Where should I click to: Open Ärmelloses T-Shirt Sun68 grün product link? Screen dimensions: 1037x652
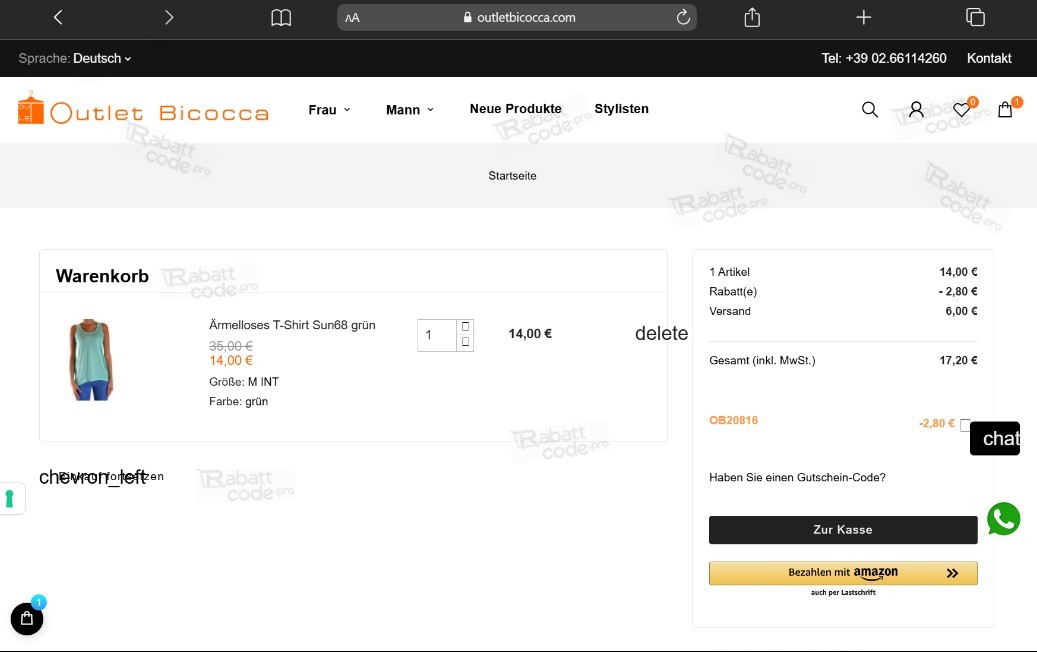click(x=292, y=325)
